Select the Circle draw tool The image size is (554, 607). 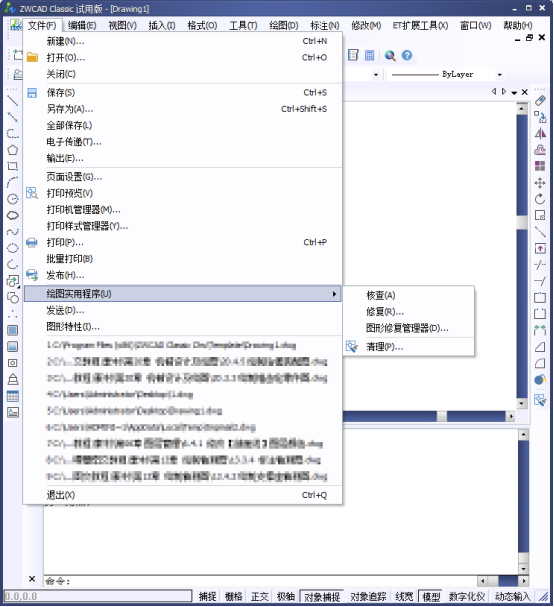coord(13,199)
